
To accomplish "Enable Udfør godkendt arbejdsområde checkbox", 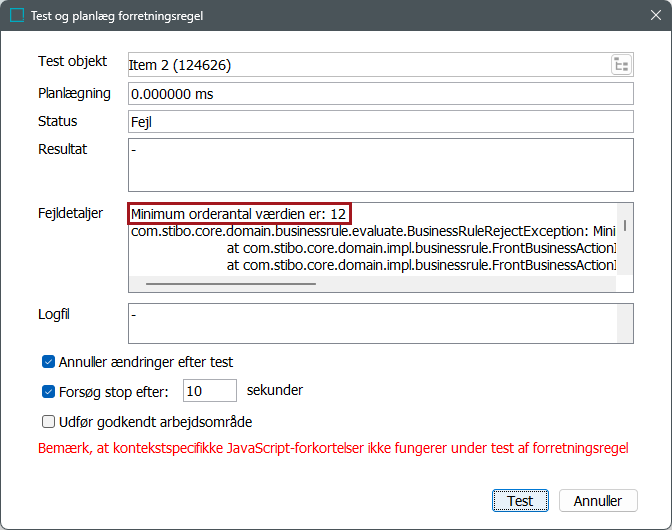I will coord(48,421).
